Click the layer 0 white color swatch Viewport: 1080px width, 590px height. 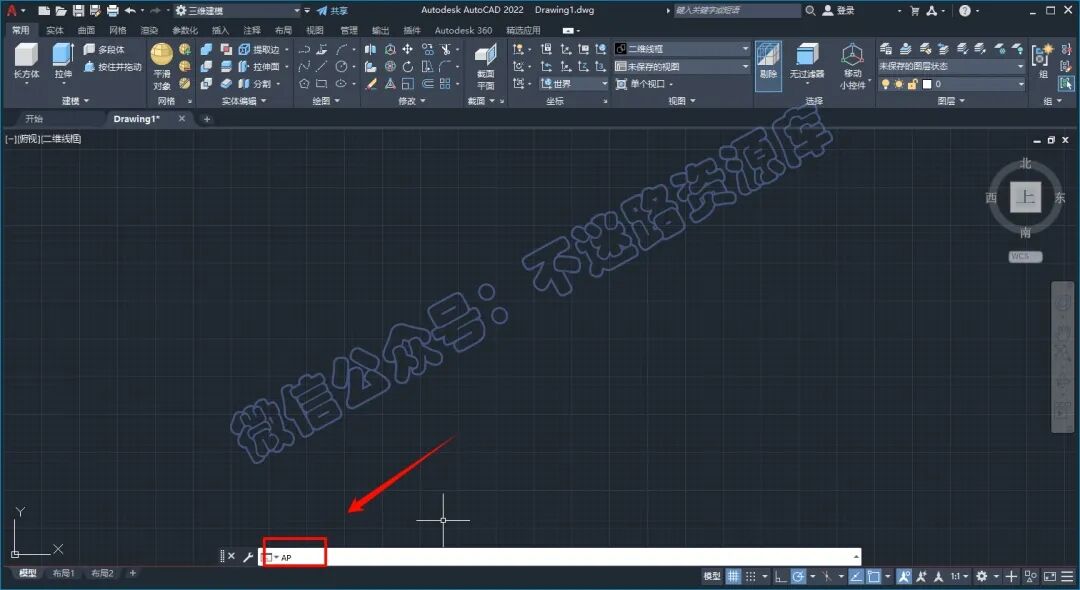click(927, 84)
